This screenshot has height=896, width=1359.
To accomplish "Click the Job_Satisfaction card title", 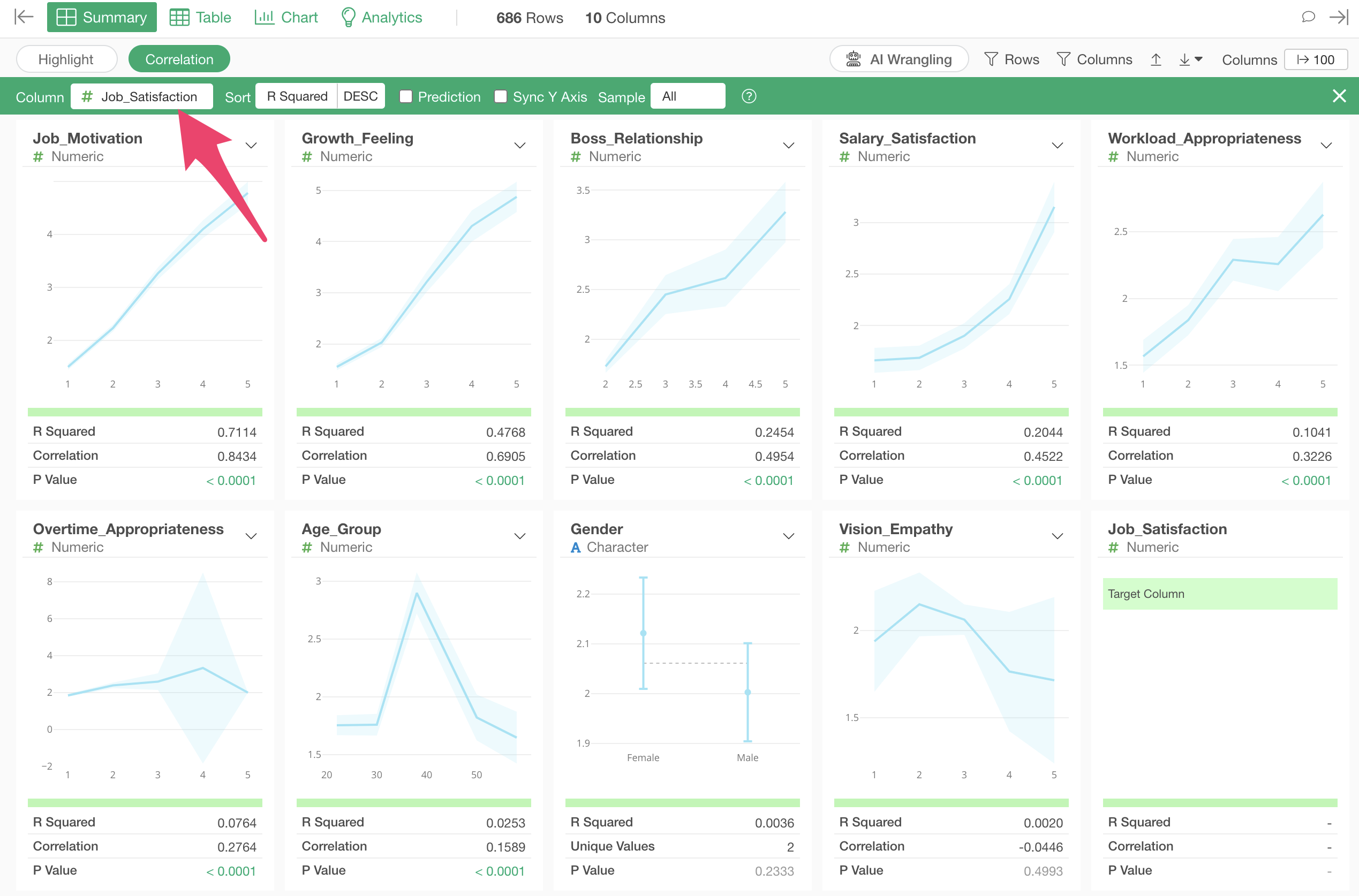I will (1167, 529).
